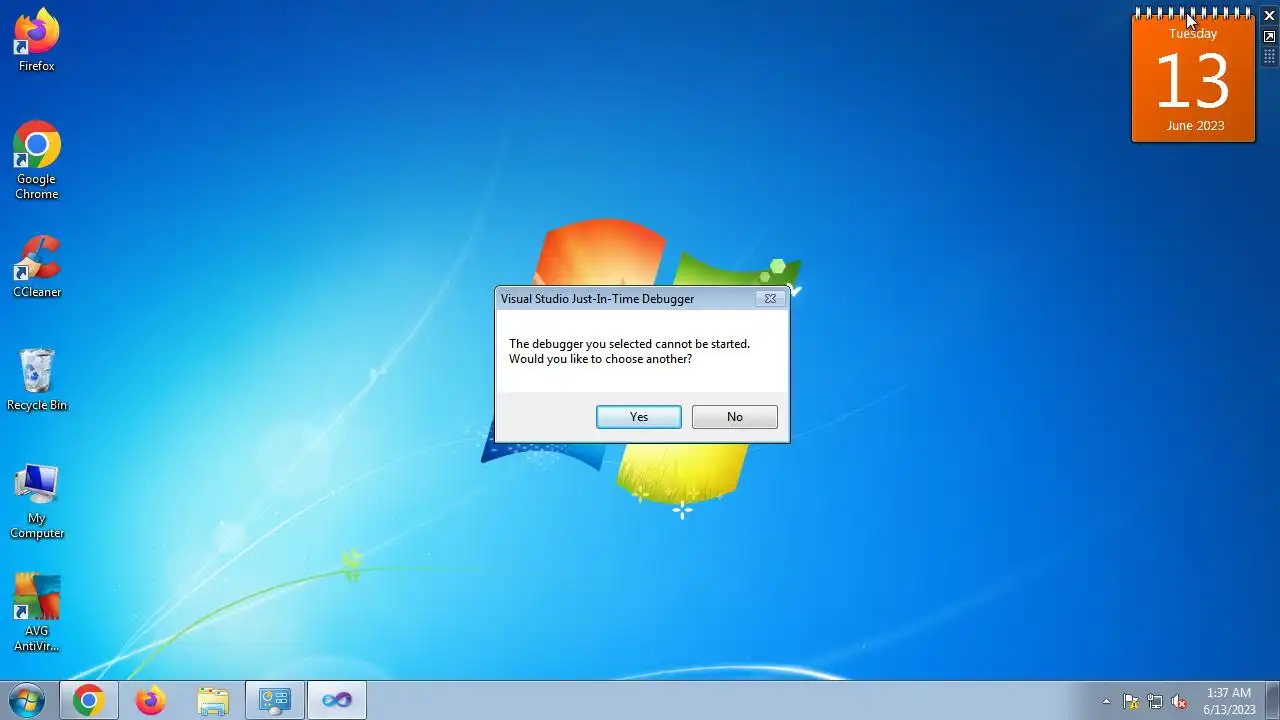Switch to the Visual Studio taskbar item
The height and width of the screenshot is (720, 1280).
point(337,700)
